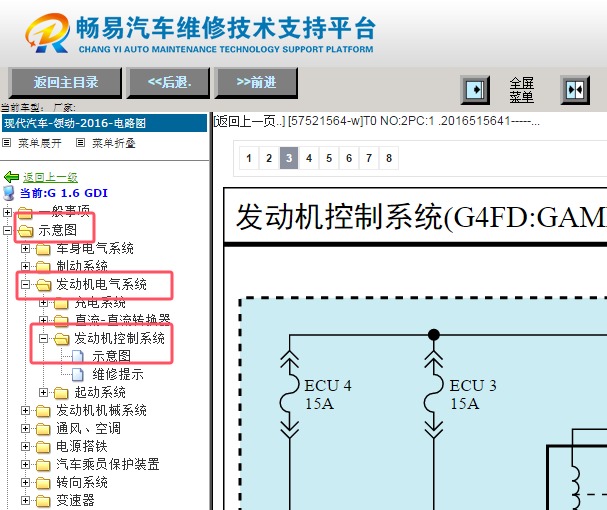Click the 菜单展开 option
The image size is (607, 510).
[39, 143]
